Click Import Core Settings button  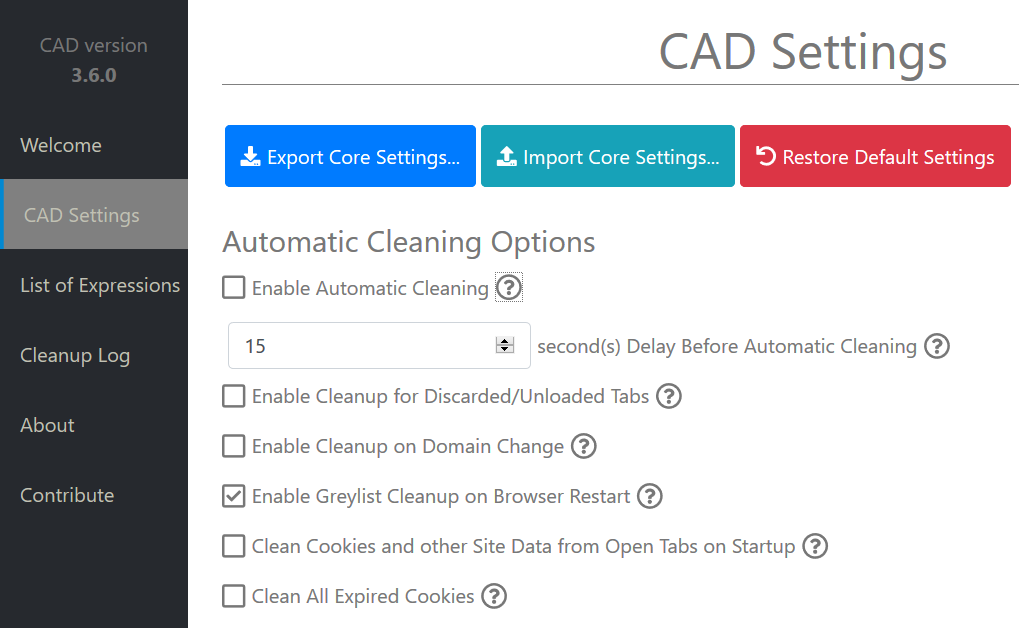tap(608, 156)
